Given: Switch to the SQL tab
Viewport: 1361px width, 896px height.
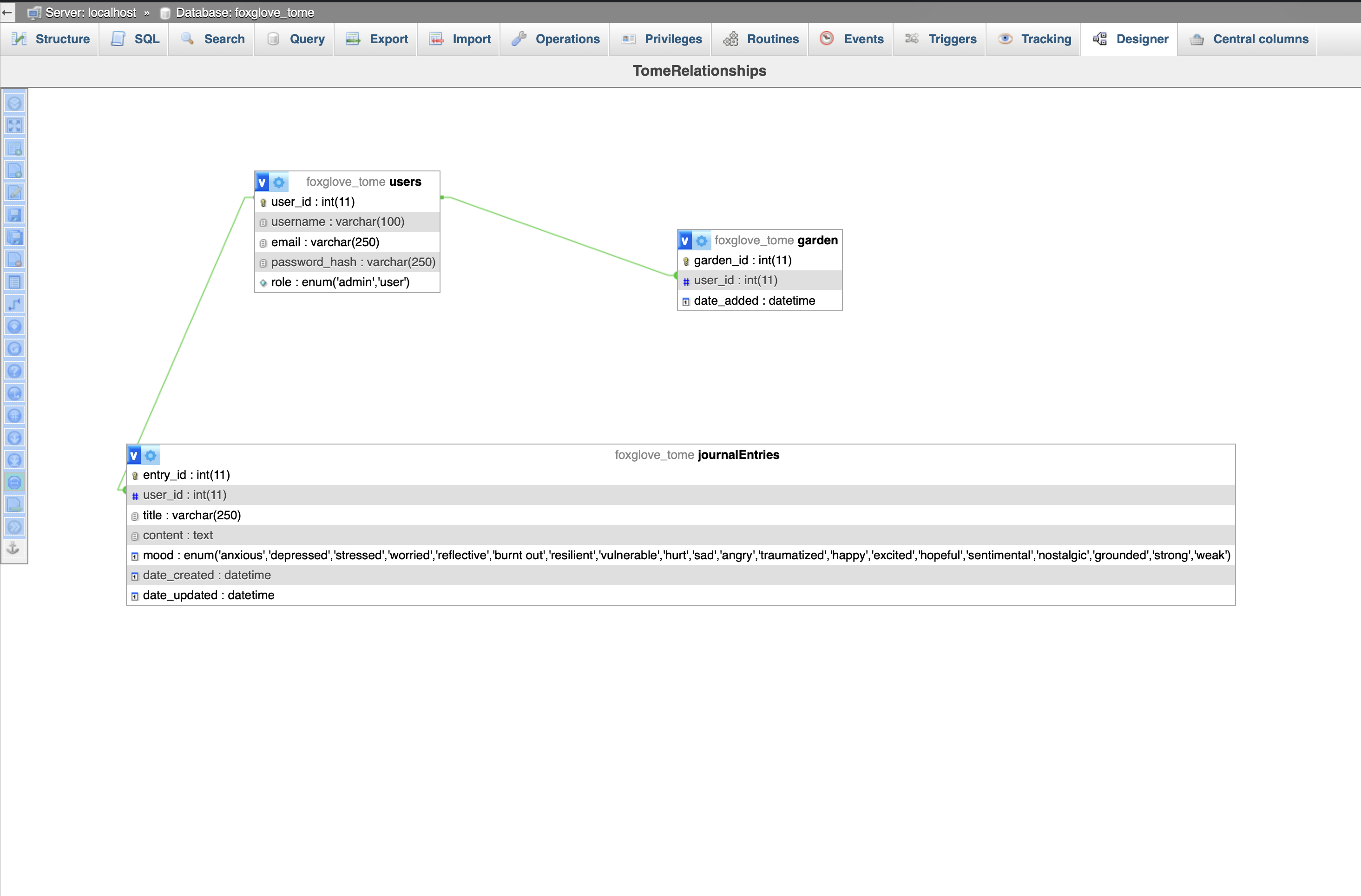Looking at the screenshot, I should click(133, 39).
